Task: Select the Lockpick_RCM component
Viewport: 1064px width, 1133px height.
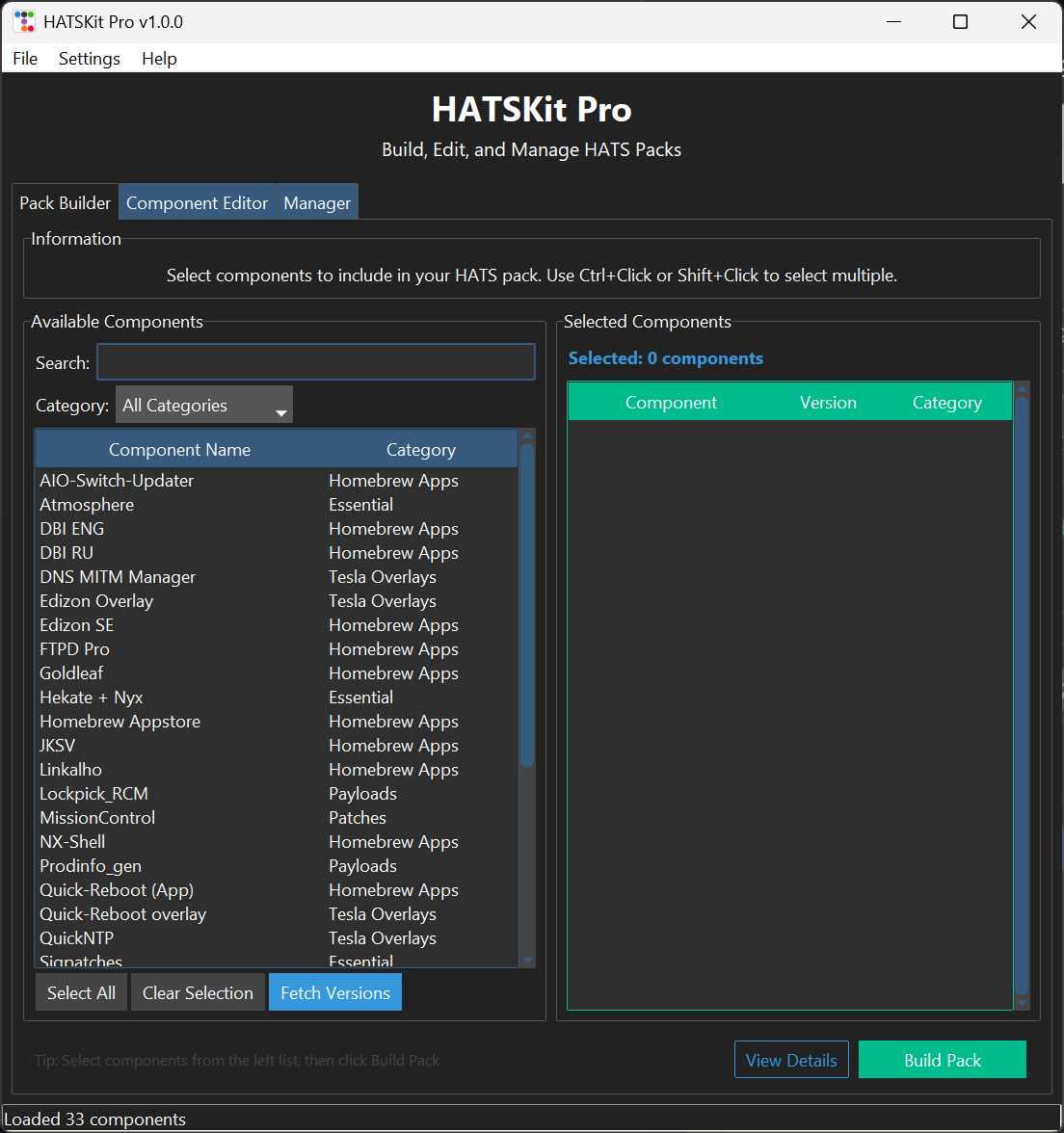Action: pos(93,794)
